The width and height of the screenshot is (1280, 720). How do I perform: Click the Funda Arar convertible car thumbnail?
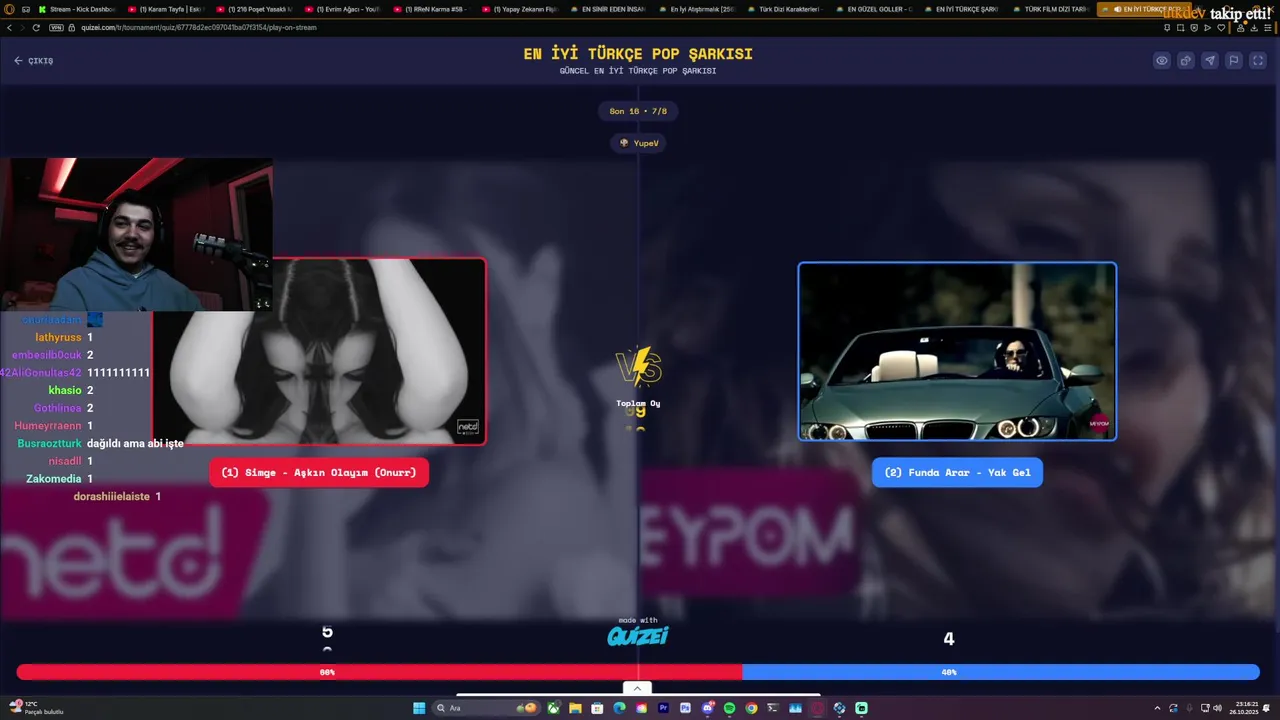pos(957,351)
